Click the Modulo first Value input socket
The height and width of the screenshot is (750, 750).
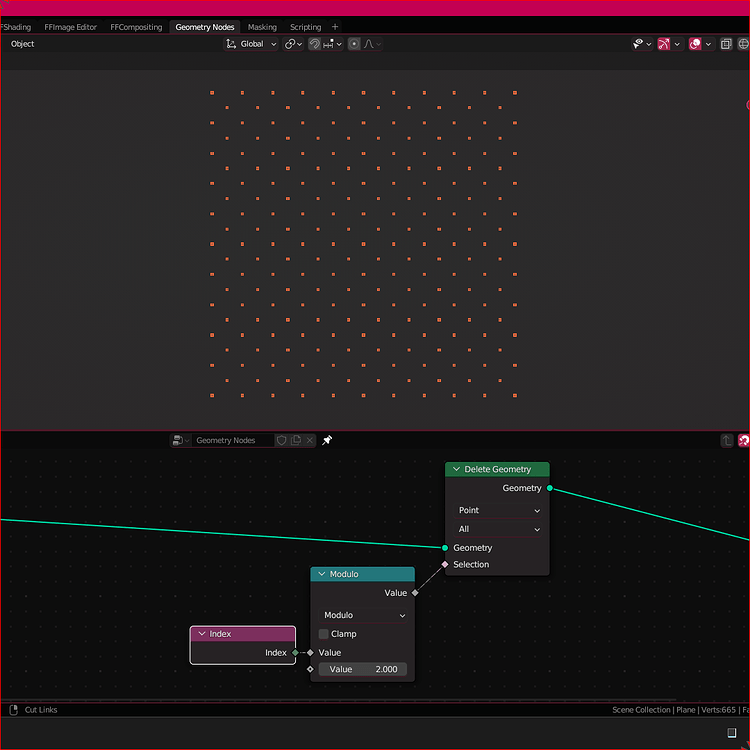coord(310,652)
